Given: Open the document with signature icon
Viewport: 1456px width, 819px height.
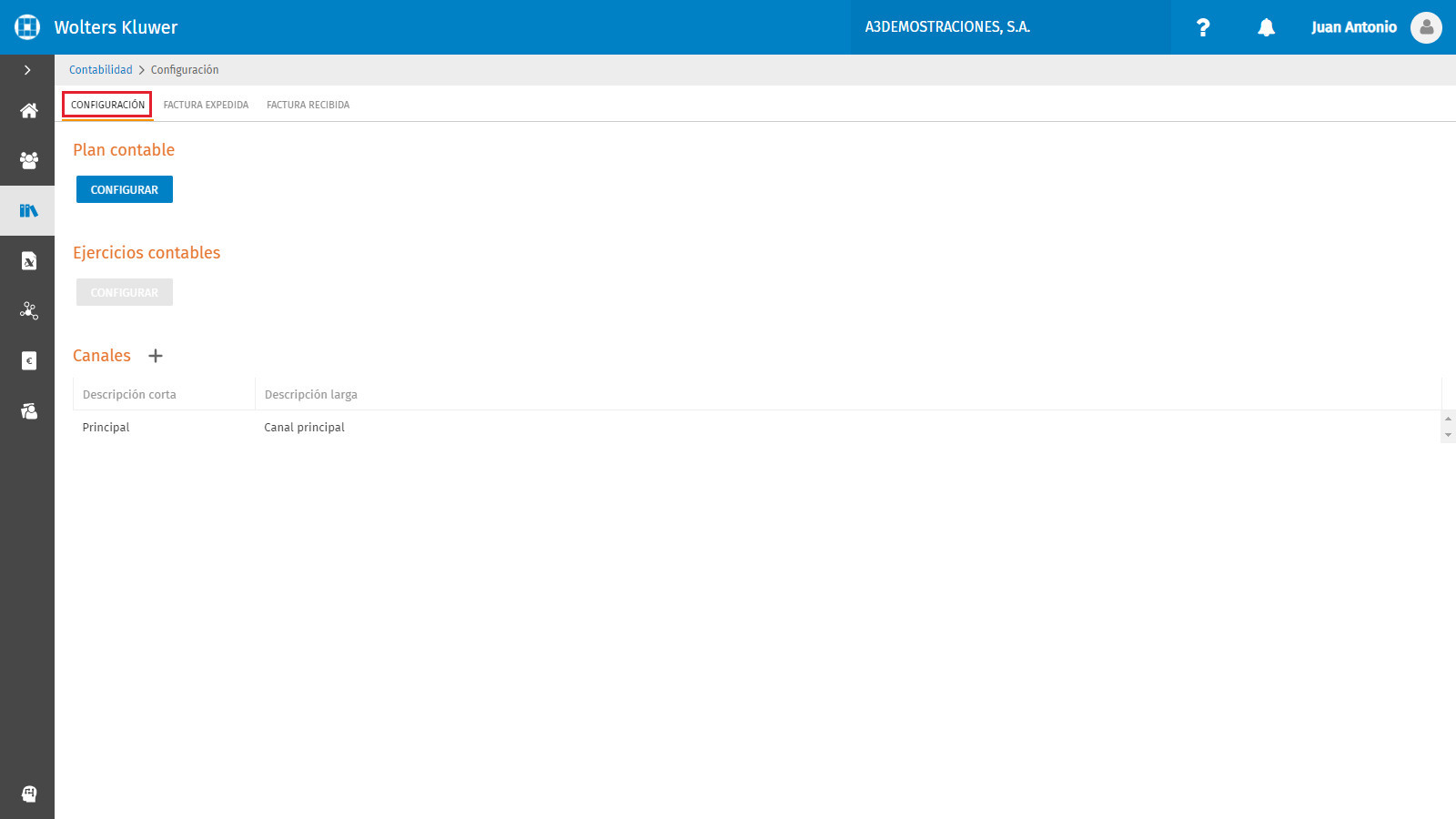Looking at the screenshot, I should (29, 261).
